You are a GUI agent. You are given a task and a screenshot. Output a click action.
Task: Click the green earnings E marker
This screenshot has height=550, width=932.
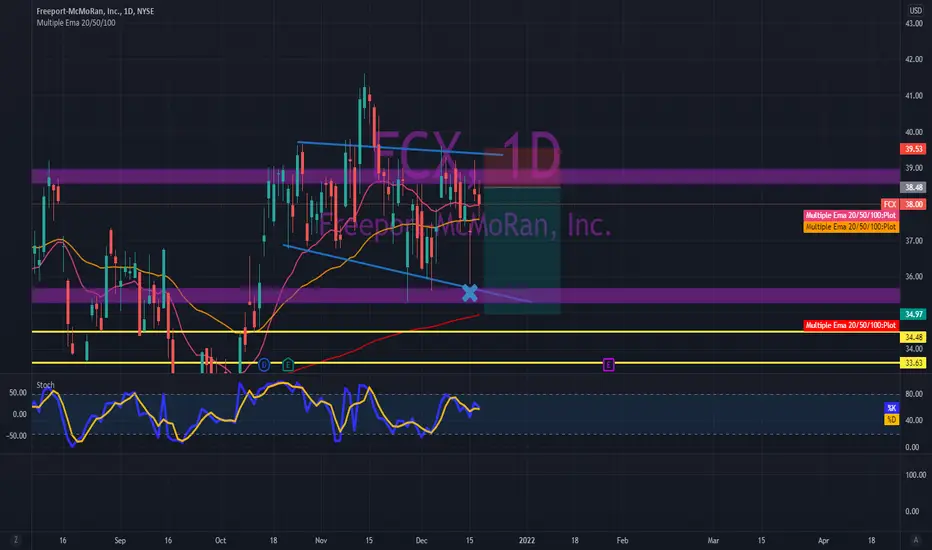point(288,364)
